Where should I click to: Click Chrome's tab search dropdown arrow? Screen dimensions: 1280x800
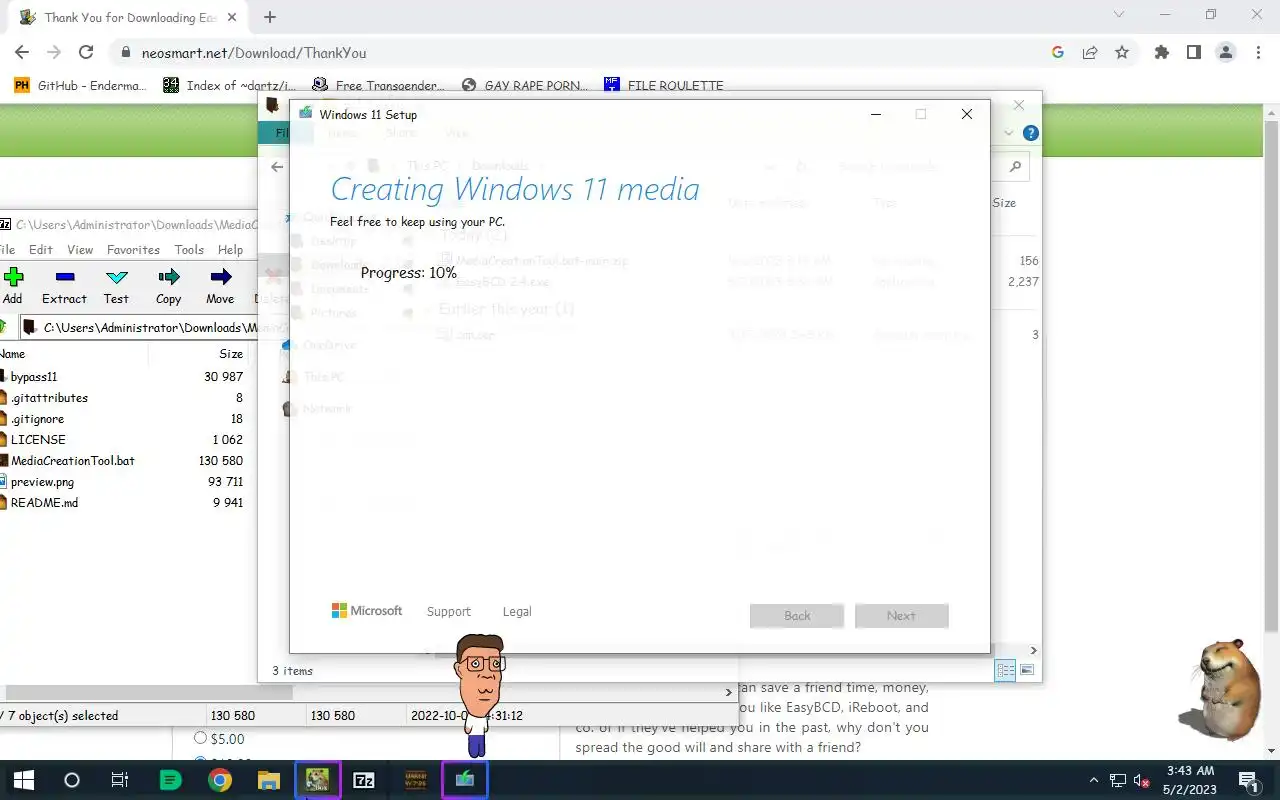click(x=1121, y=15)
